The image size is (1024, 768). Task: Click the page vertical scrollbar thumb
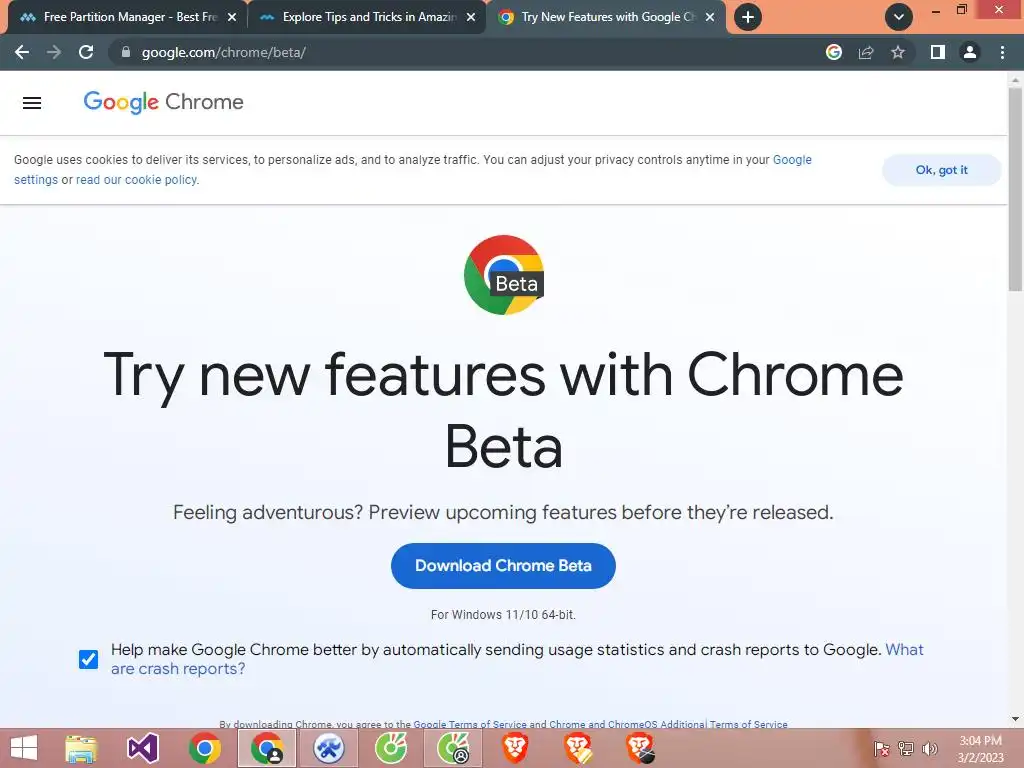pos(1015,189)
